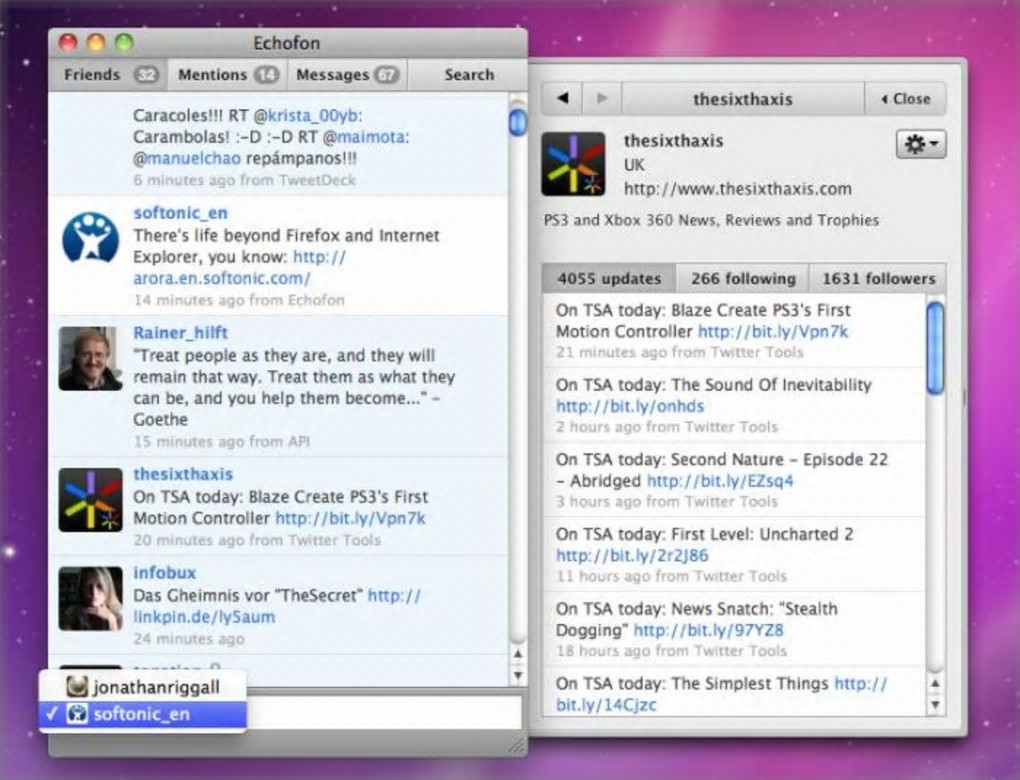Click the profile bio about PS3 and Xbox 360
1020x780 pixels.
click(x=711, y=221)
